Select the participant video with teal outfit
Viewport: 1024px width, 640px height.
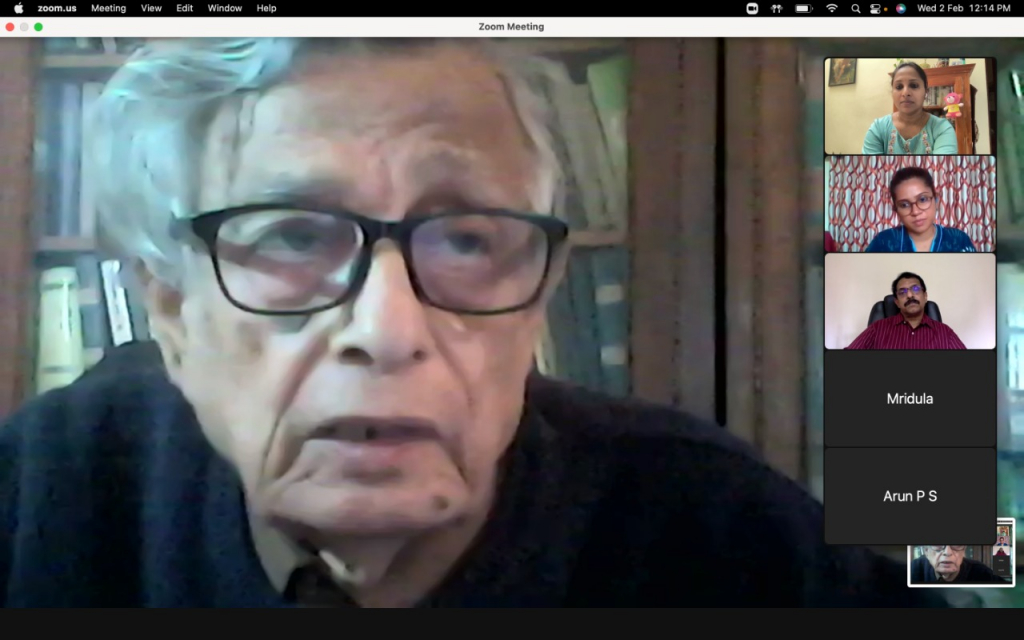coord(910,106)
